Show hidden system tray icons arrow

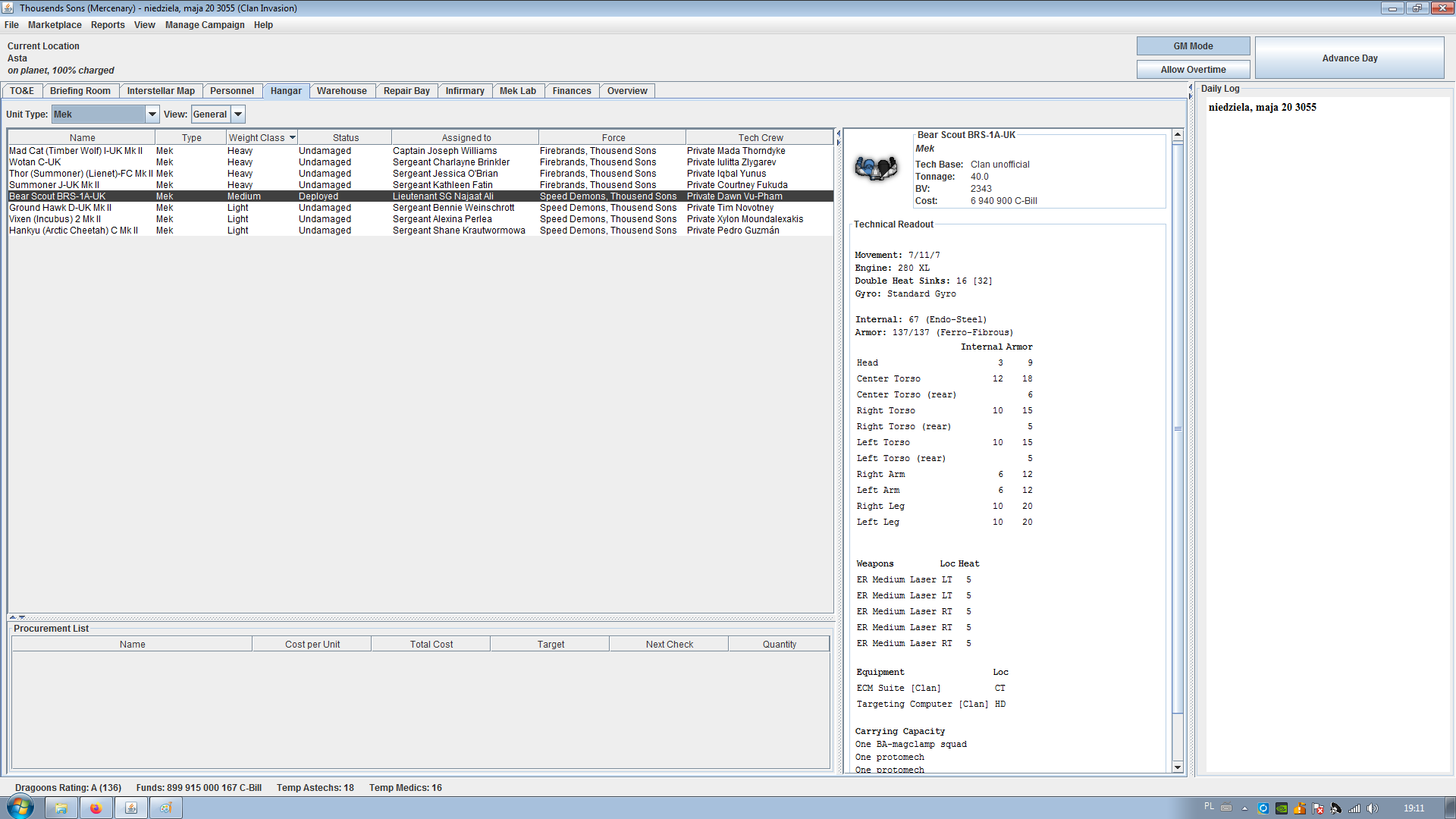pyautogui.click(x=1244, y=808)
